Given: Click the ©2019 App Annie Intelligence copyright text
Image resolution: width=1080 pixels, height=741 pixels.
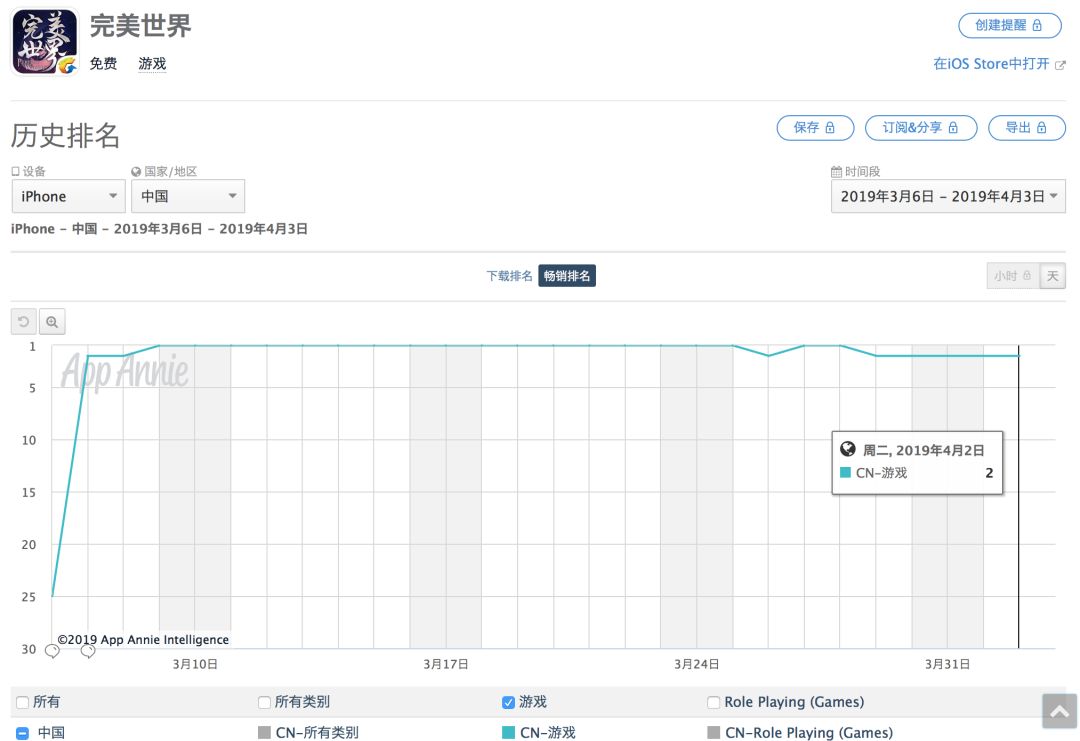Looking at the screenshot, I should [x=143, y=640].
